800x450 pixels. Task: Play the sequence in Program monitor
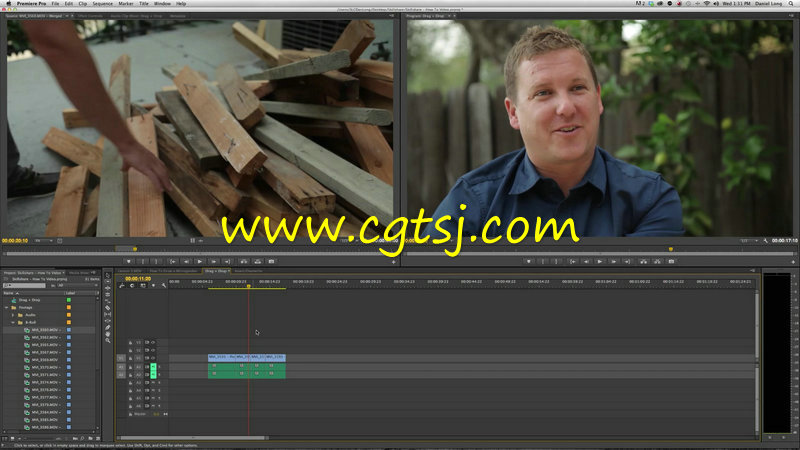point(599,261)
